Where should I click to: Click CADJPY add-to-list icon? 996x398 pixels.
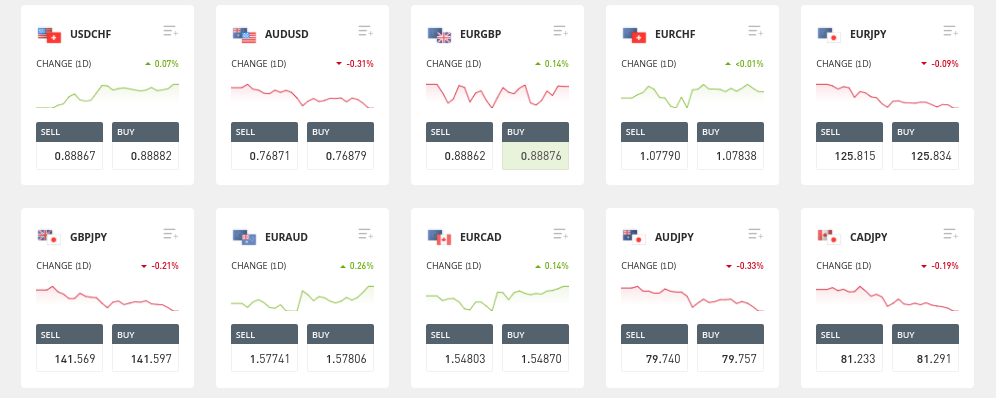pyautogui.click(x=951, y=234)
